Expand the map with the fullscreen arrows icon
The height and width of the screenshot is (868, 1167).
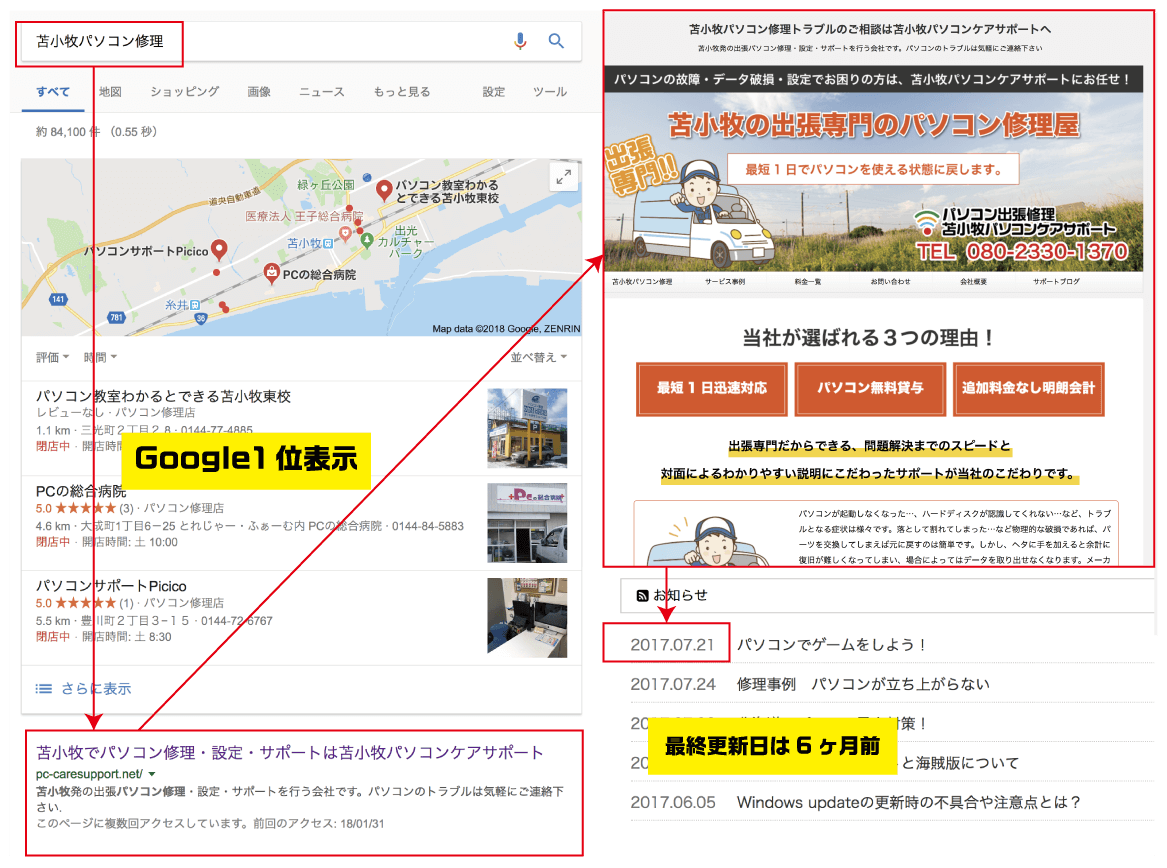point(564,177)
